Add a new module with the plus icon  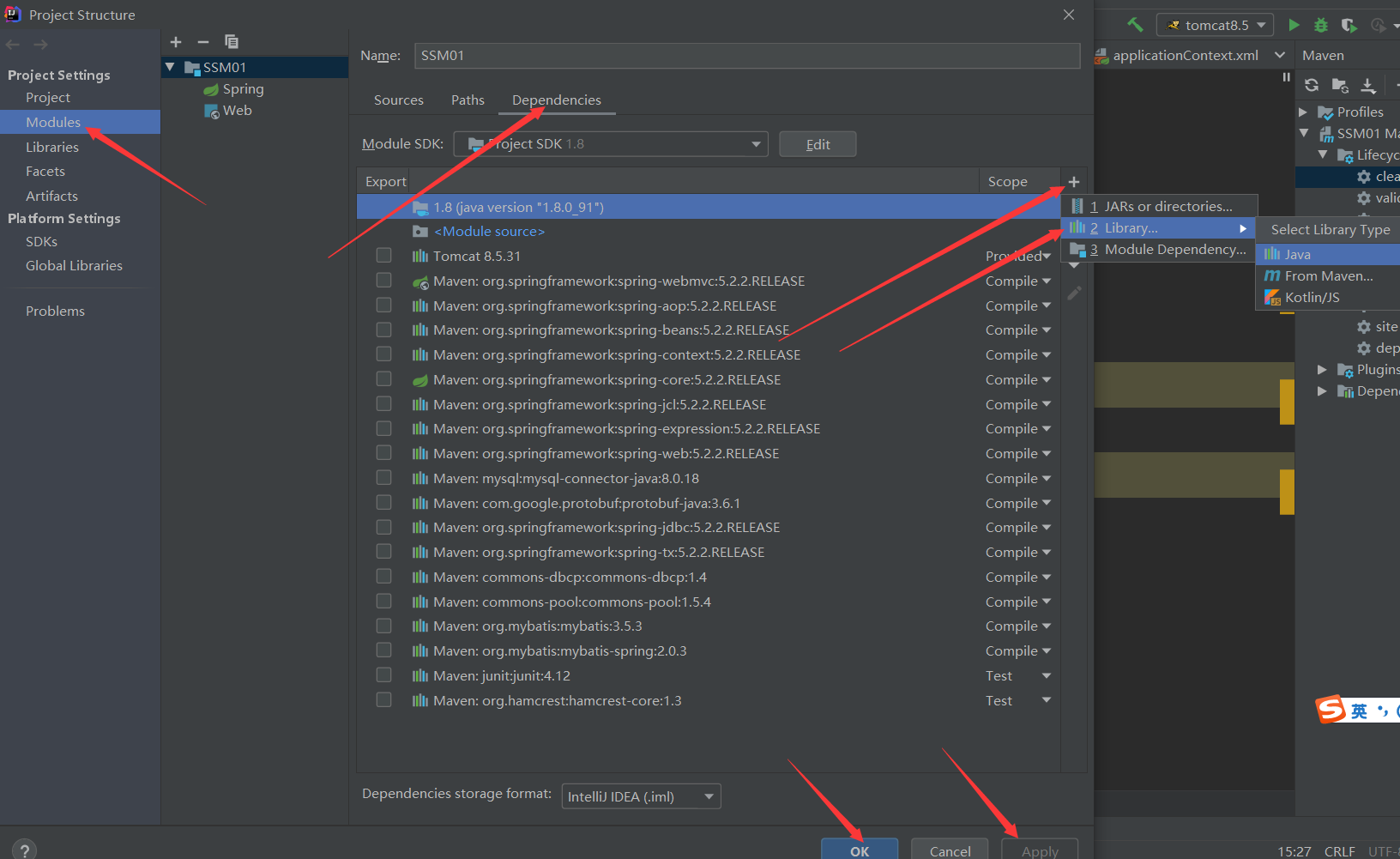[x=176, y=42]
